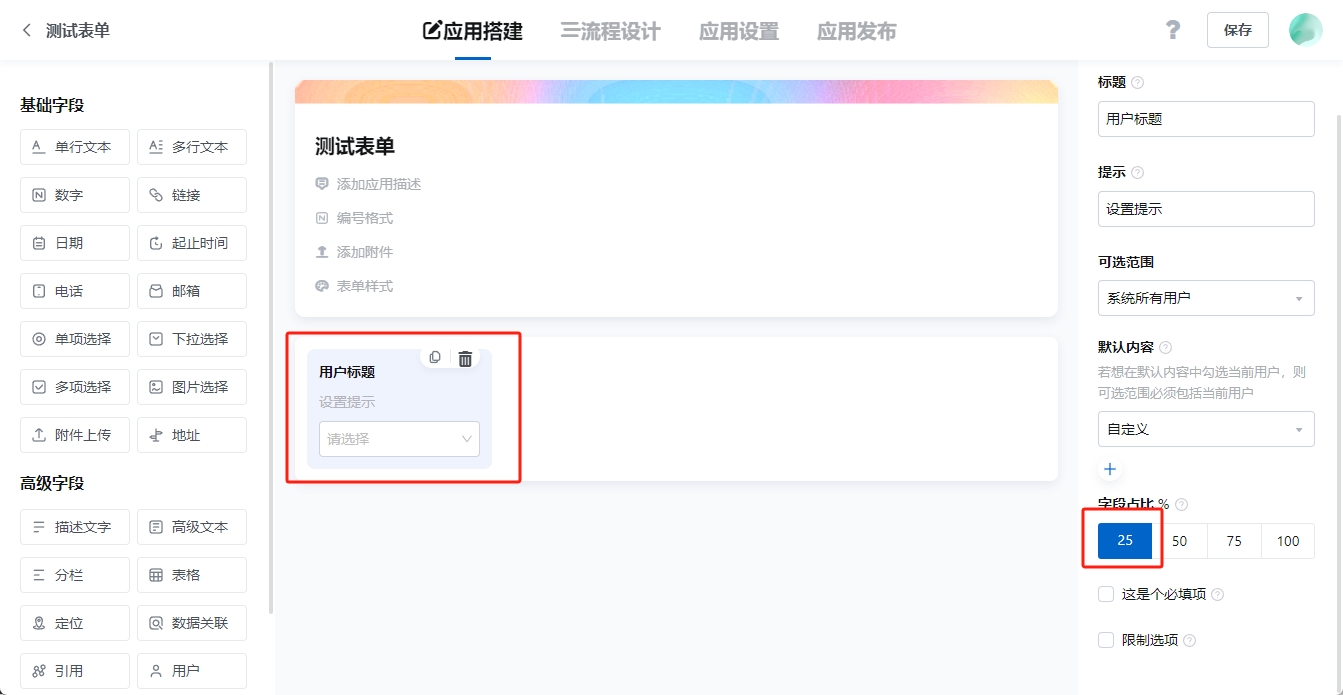Screen dimensions: 1343x695
Task: Click the 添加附件 upload option
Action: [x=364, y=252]
